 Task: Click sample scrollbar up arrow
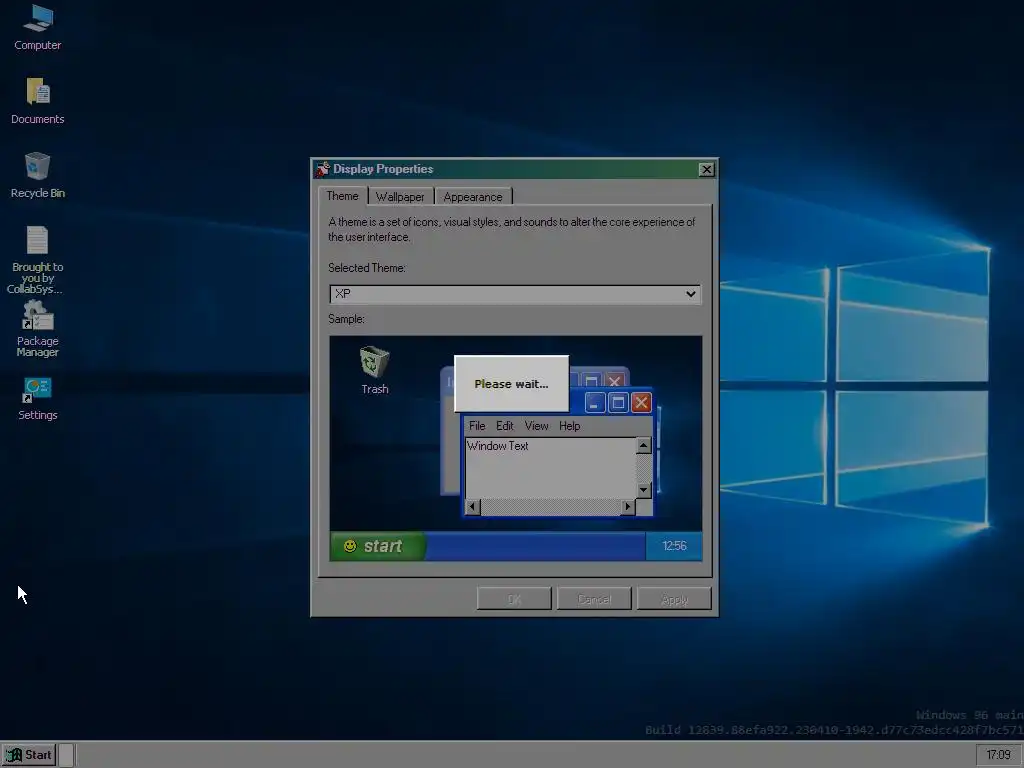pos(643,445)
